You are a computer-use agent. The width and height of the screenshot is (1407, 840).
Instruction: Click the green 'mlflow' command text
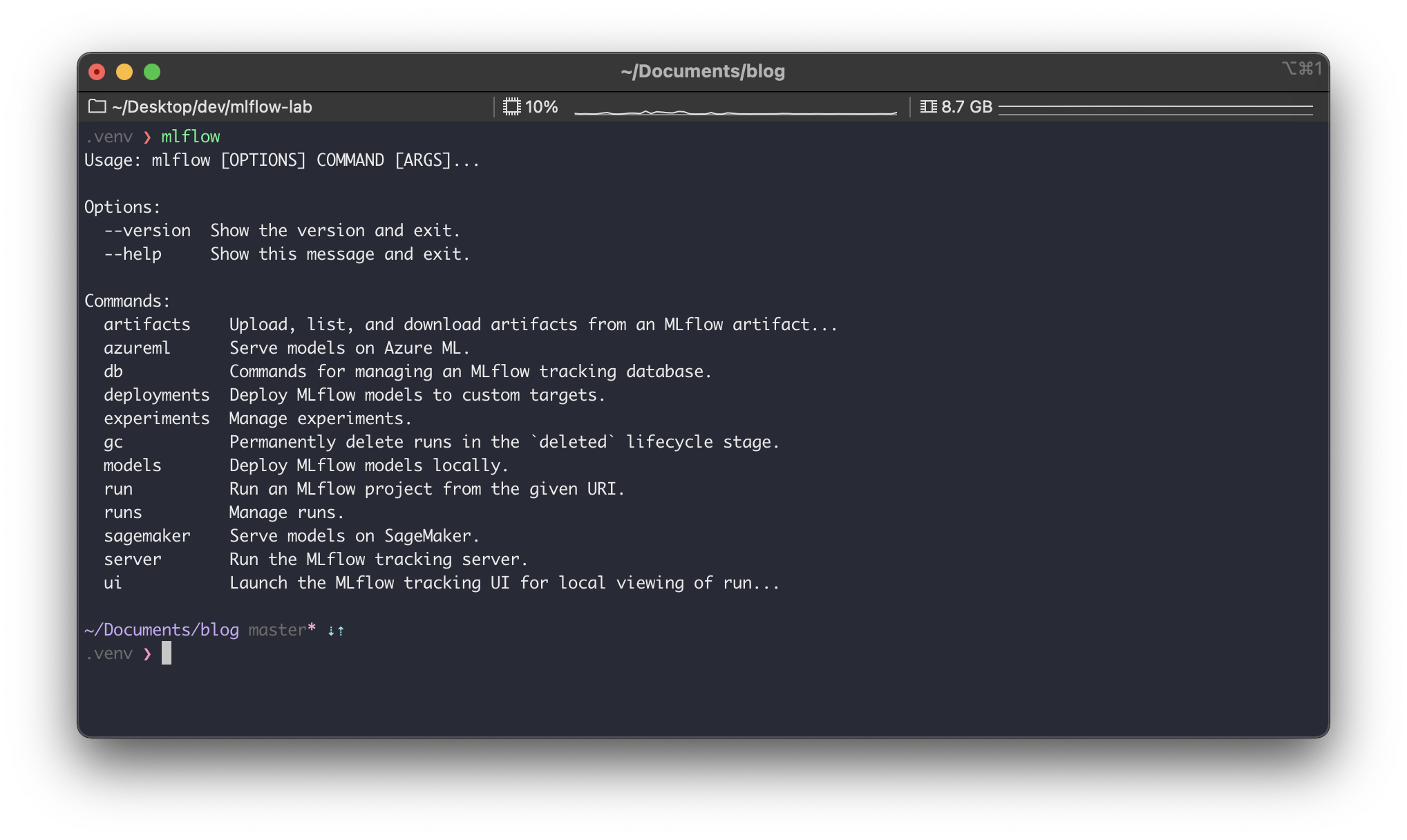point(191,137)
